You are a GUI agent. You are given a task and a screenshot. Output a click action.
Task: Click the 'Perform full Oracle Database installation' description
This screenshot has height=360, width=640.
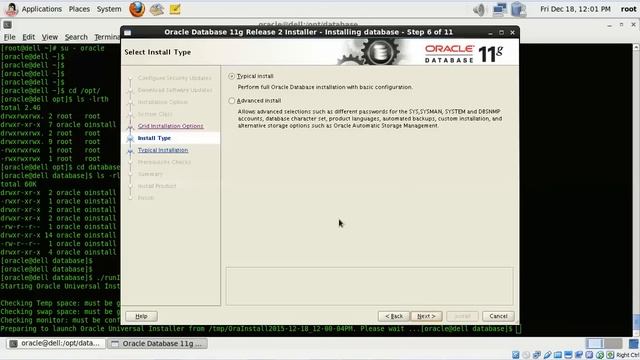click(325, 87)
